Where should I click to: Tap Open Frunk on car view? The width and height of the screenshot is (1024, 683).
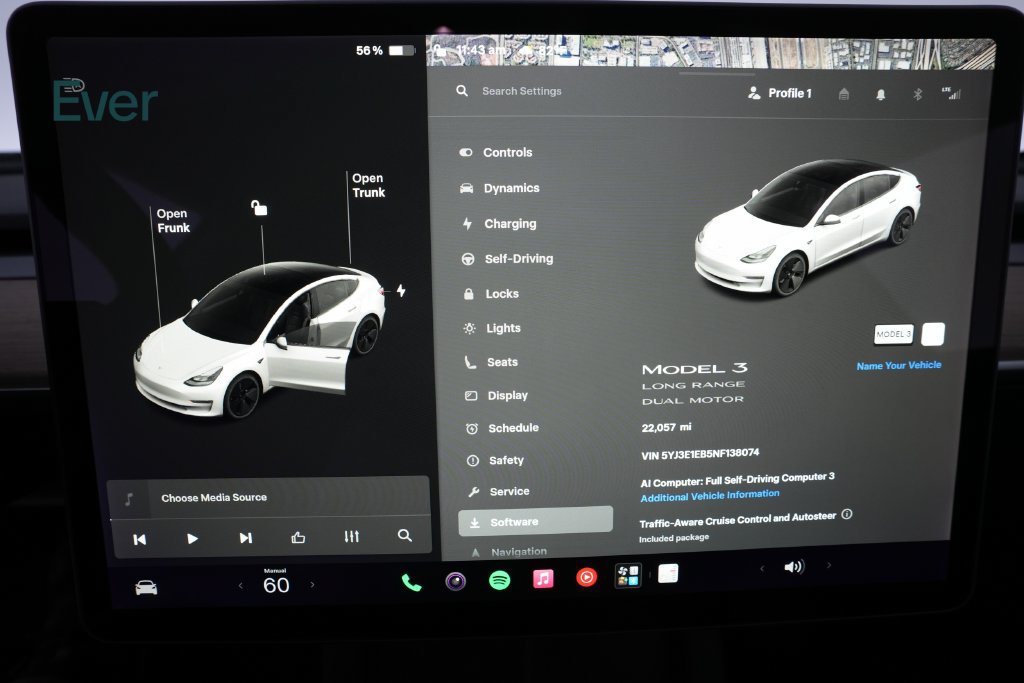point(173,221)
